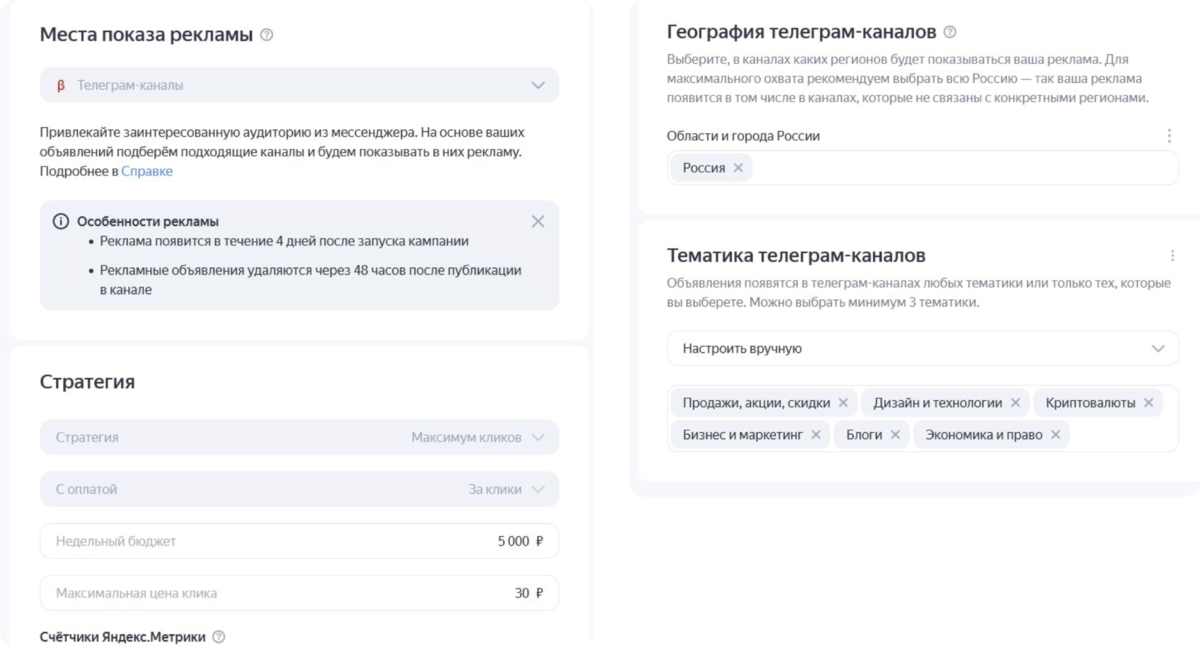Remove the Экономика и право tag
Viewport: 1200px width, 647px height.
coord(1055,435)
